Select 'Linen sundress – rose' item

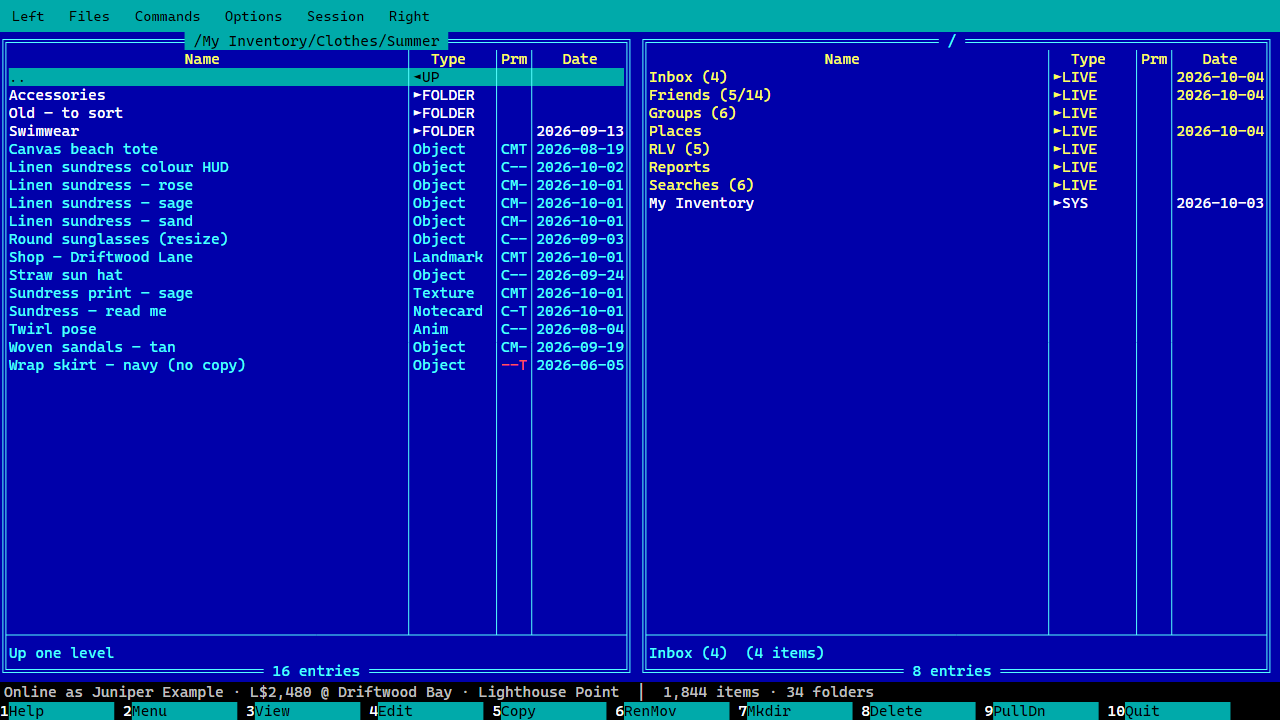coord(316,185)
